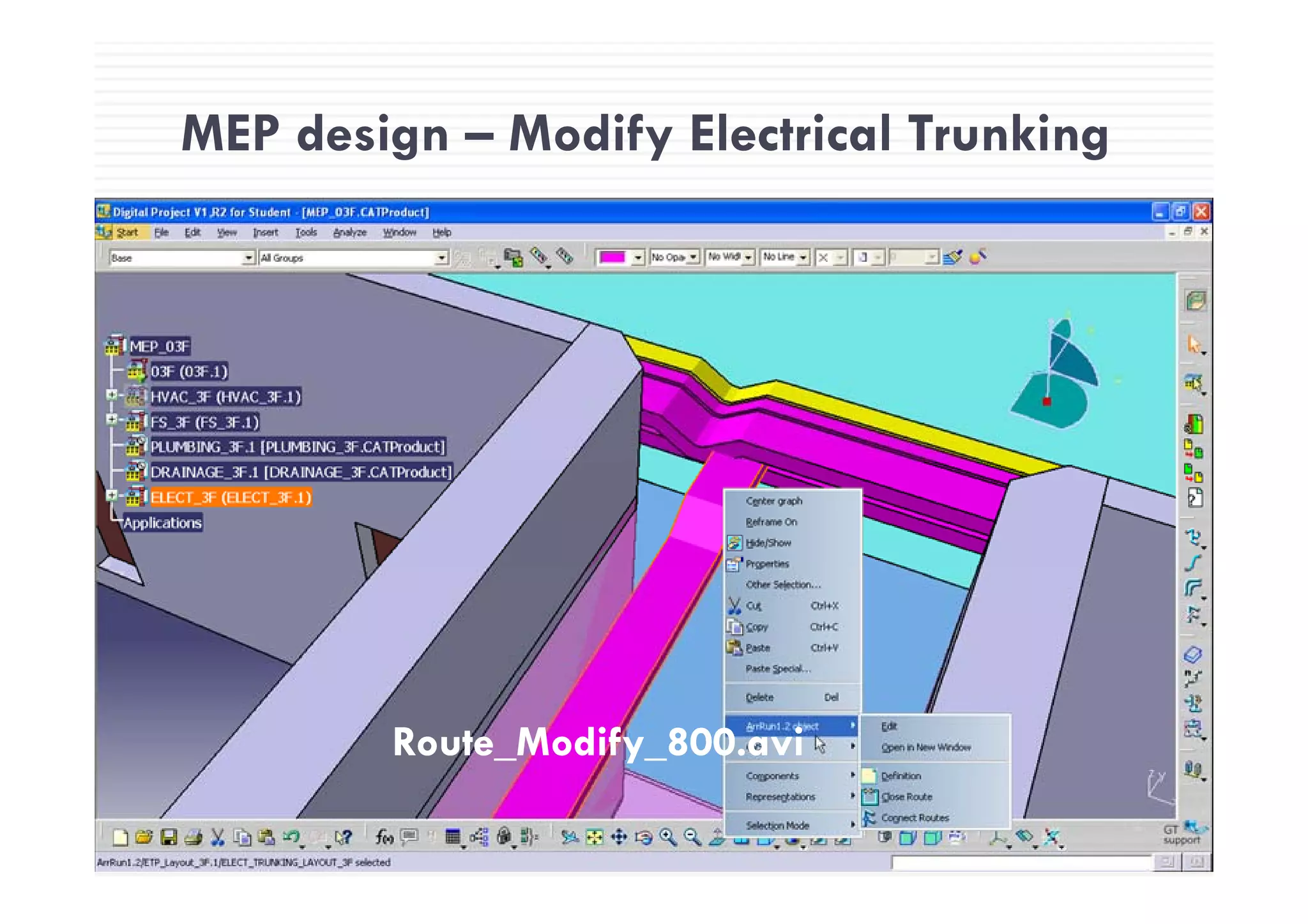Click the What's This help pointer icon
The width and height of the screenshot is (1308, 924).
coord(343,837)
